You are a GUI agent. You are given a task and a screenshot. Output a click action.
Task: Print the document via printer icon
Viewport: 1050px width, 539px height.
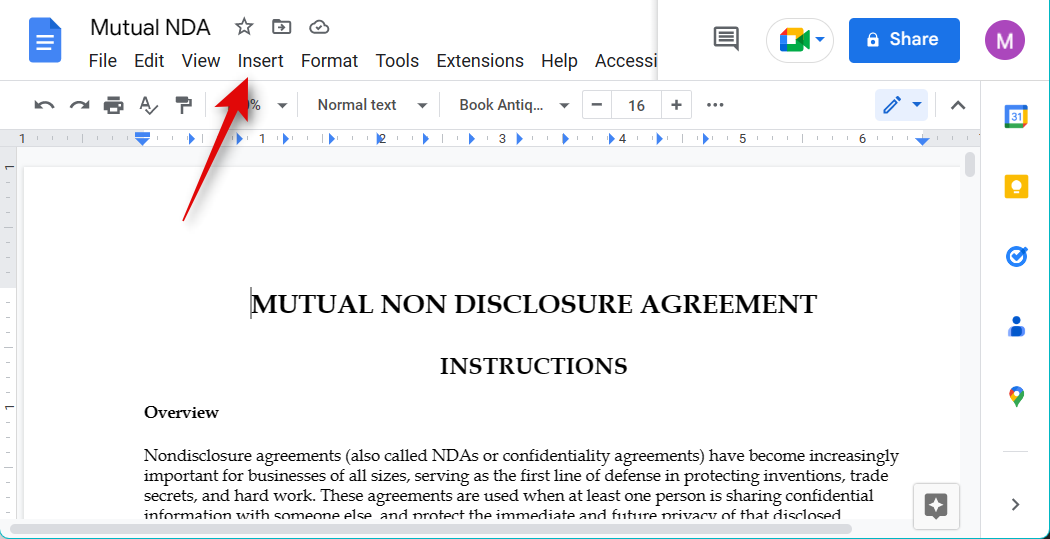(x=114, y=105)
